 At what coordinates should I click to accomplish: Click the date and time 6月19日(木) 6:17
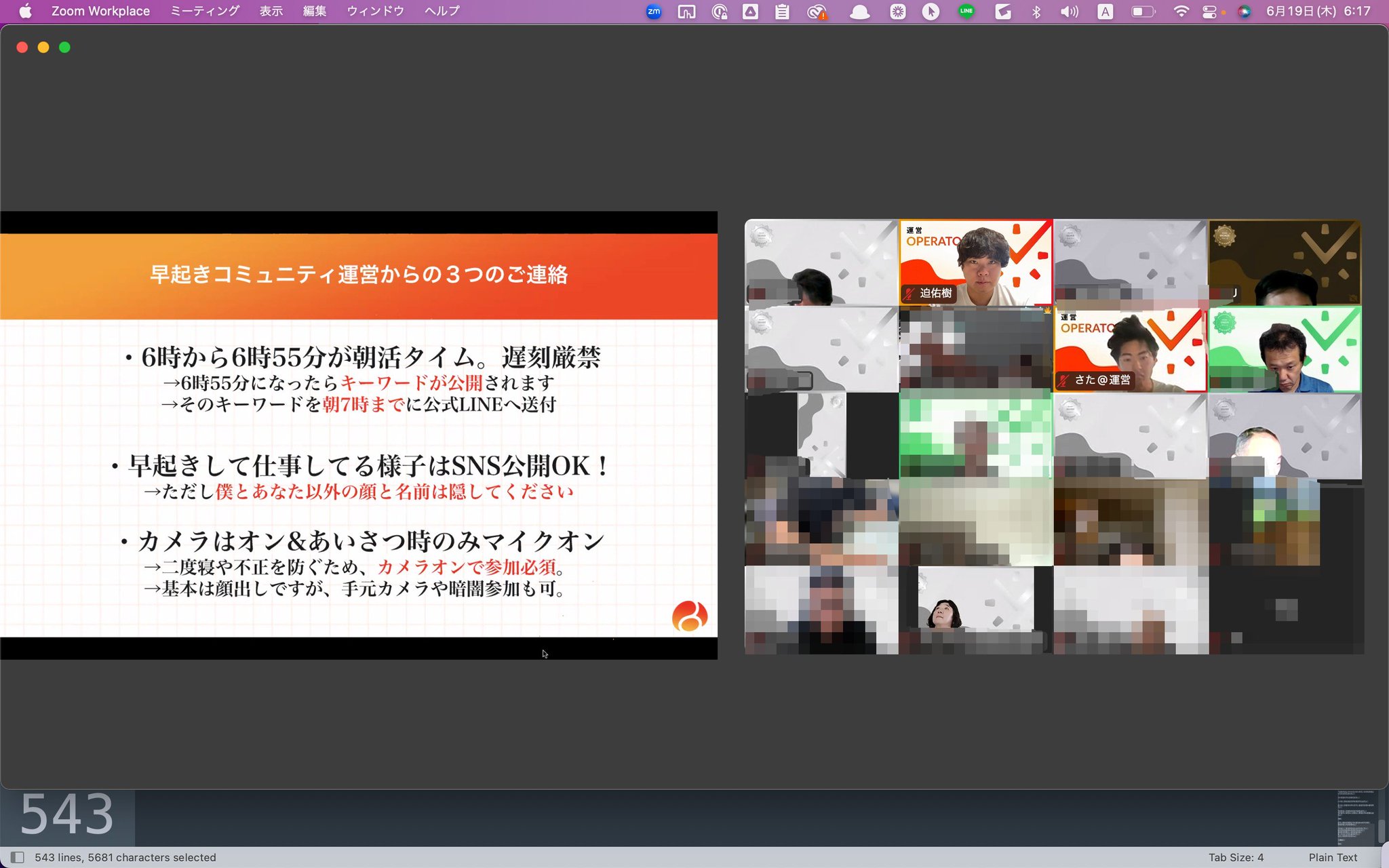pos(1318,11)
